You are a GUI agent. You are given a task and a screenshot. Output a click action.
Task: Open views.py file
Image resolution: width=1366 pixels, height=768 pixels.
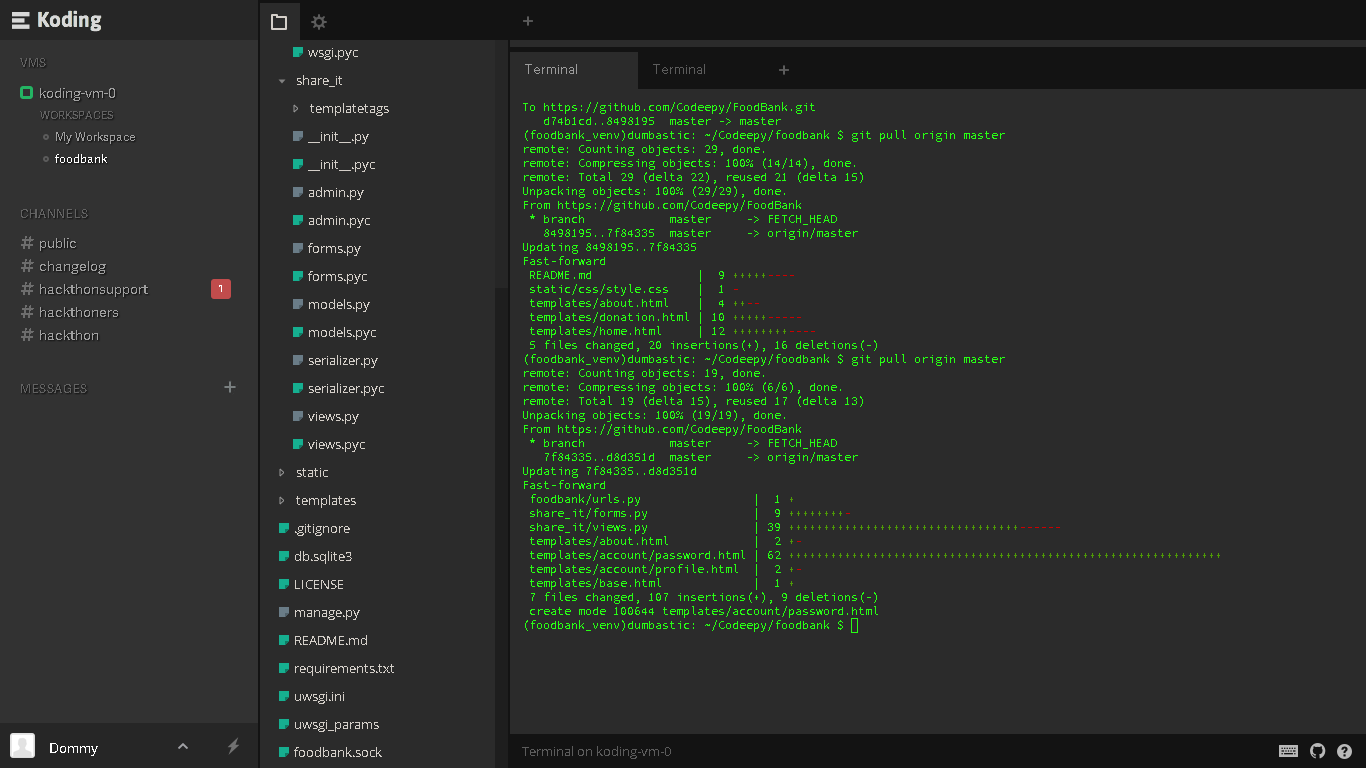click(x=333, y=416)
